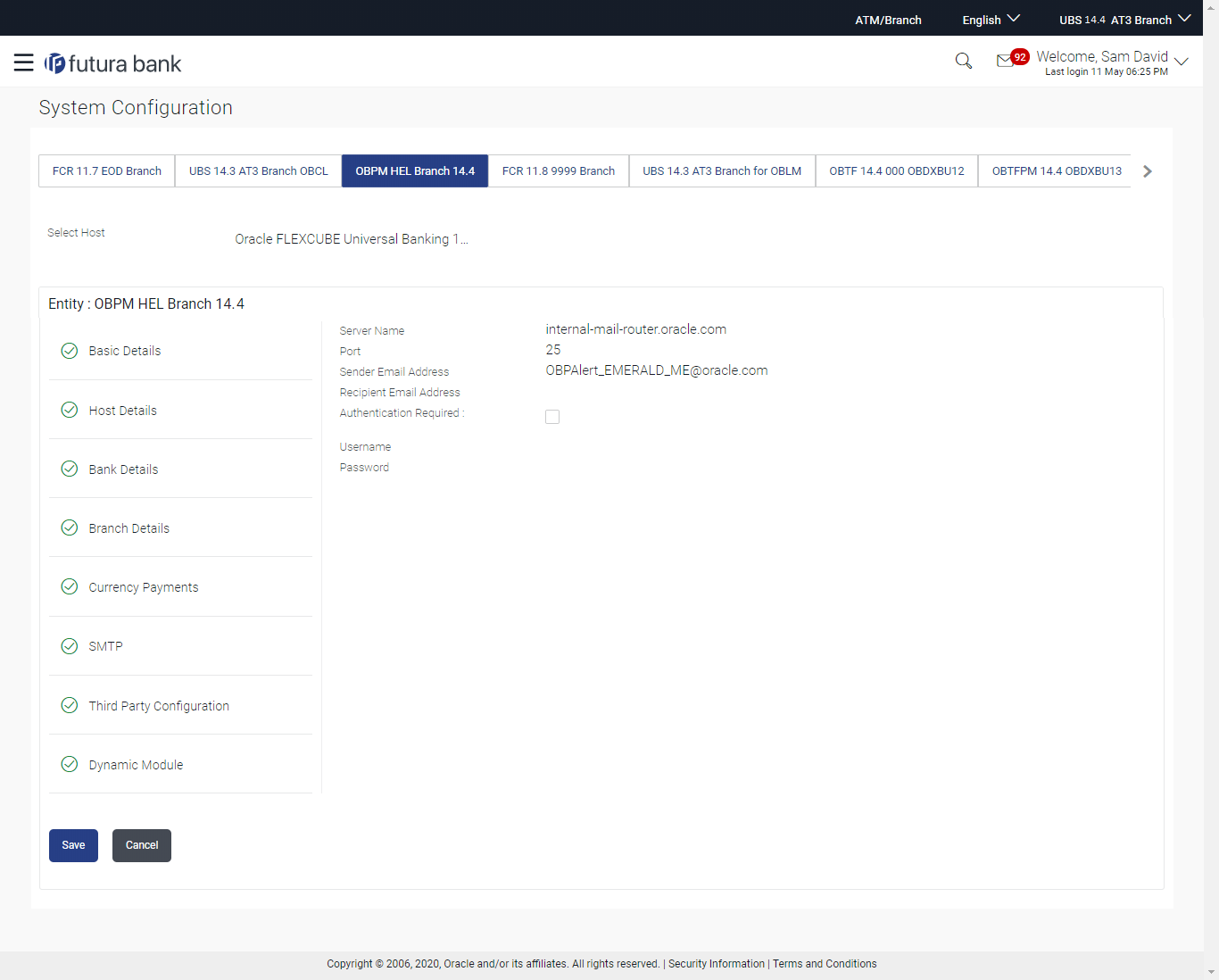Image resolution: width=1219 pixels, height=980 pixels.
Task: Open the Terms and Conditions link
Action: pyautogui.click(x=825, y=964)
